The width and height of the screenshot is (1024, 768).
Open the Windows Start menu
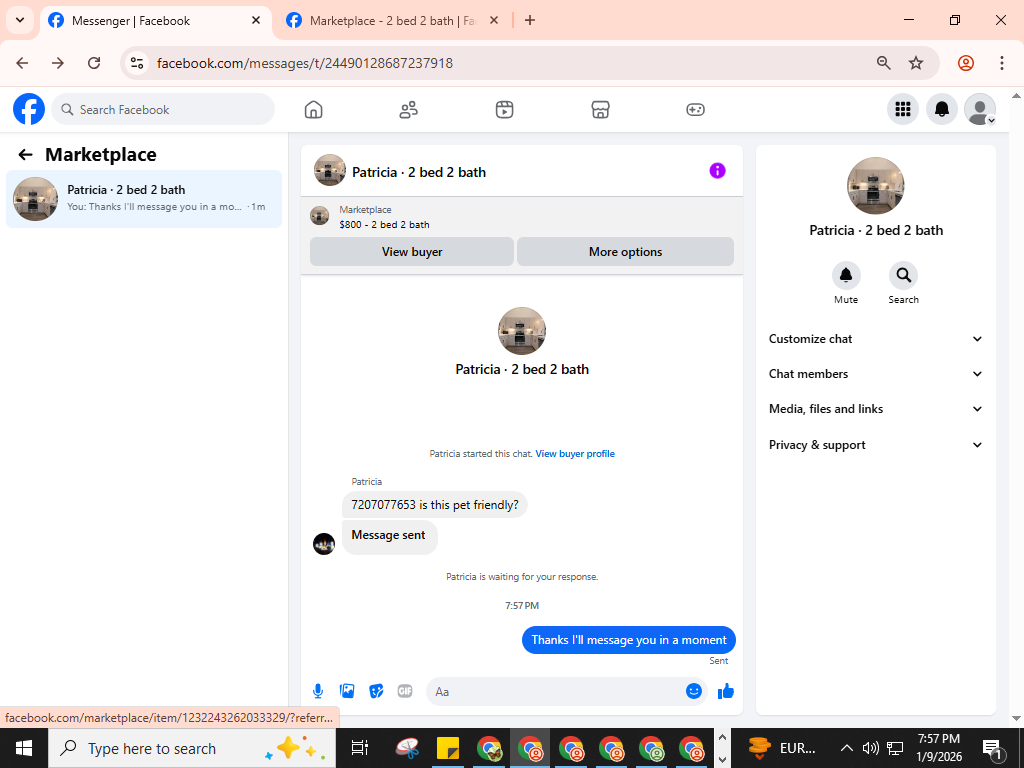coord(24,748)
